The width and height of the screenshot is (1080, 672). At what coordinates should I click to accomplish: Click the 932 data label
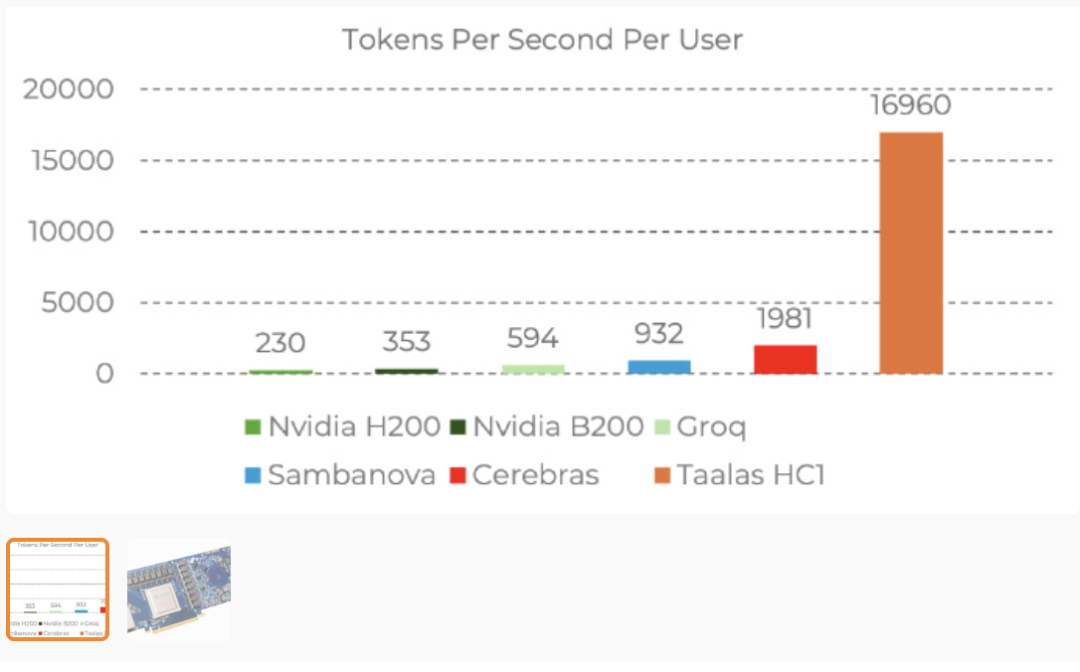click(x=659, y=334)
